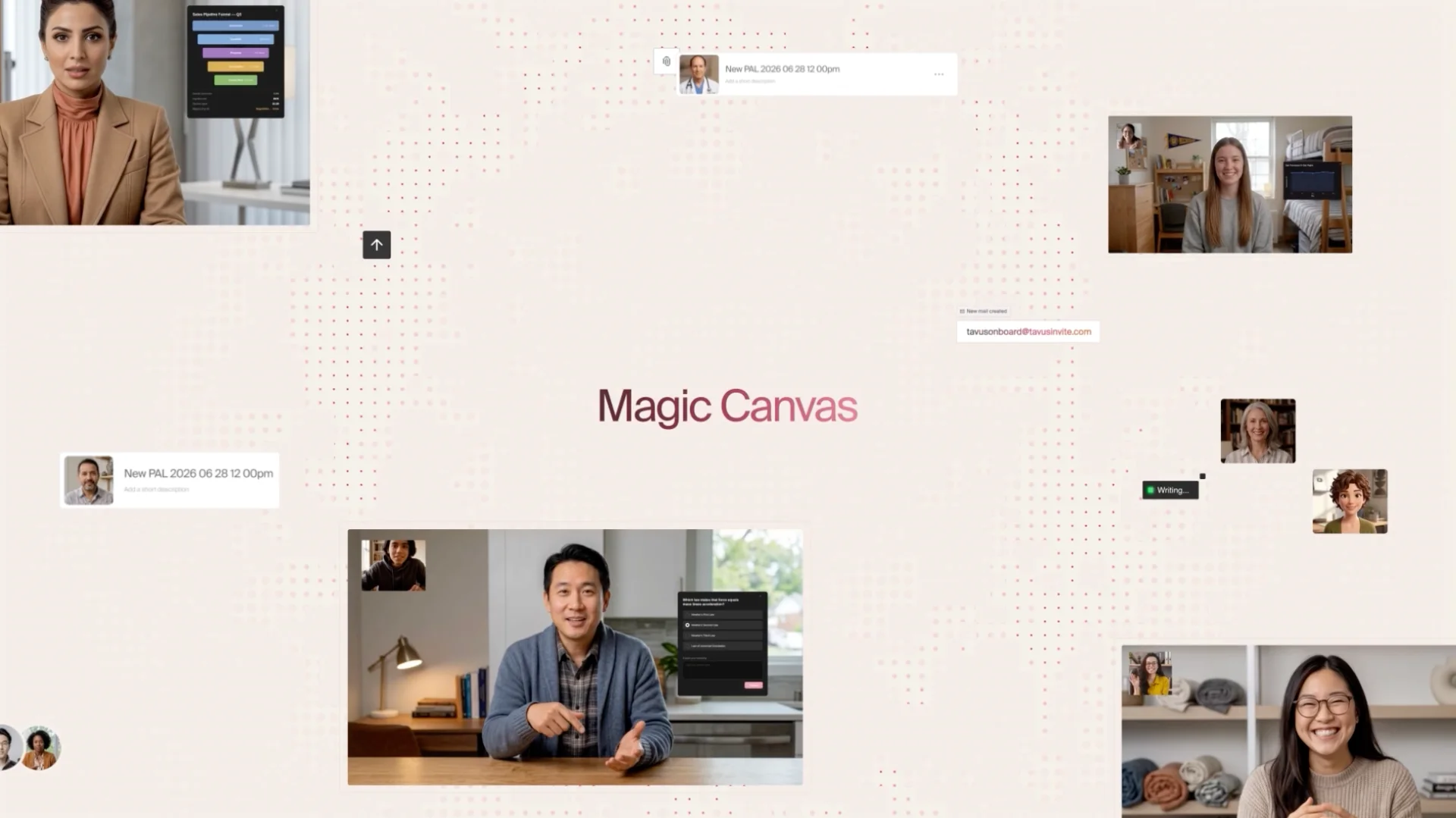Click the purple stage bar in the sales funnel
The width and height of the screenshot is (1456, 818).
coord(236,53)
